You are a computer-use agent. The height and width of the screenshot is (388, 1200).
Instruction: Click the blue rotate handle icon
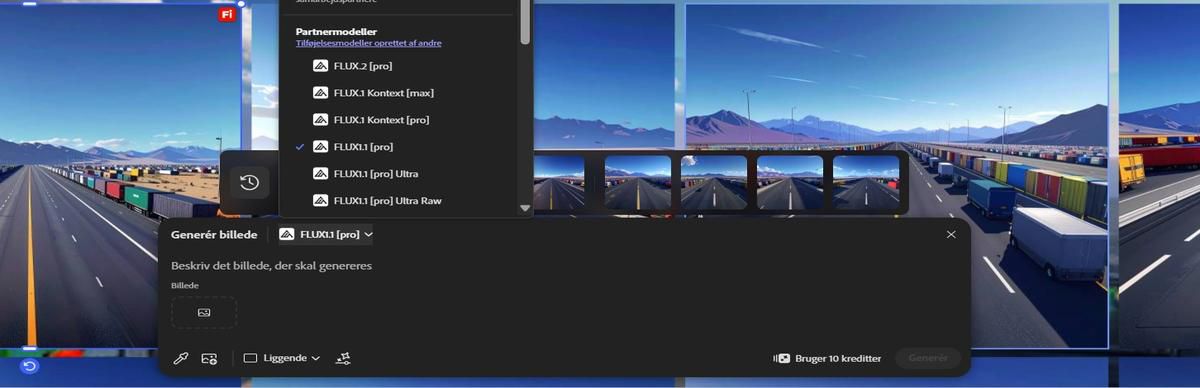(29, 366)
